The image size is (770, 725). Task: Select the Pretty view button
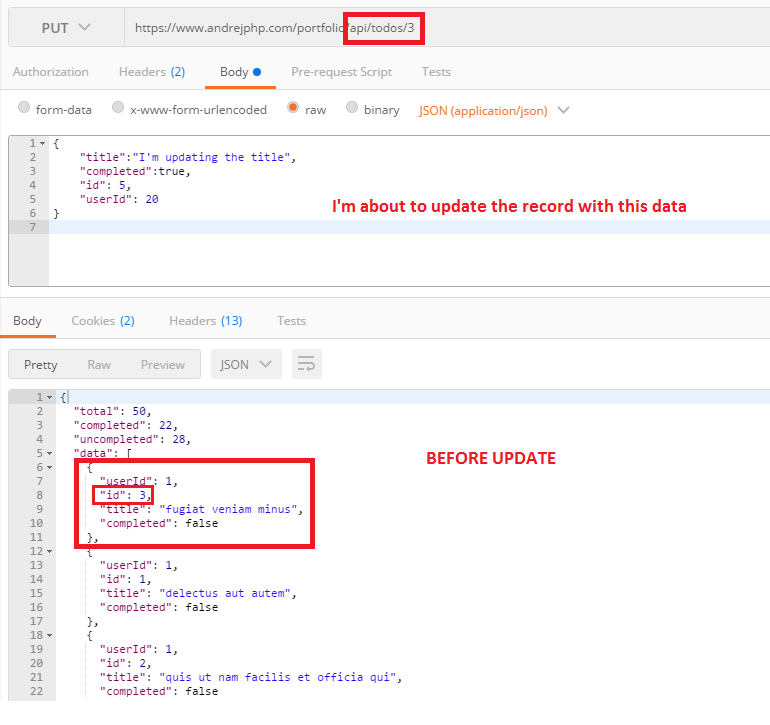[41, 364]
